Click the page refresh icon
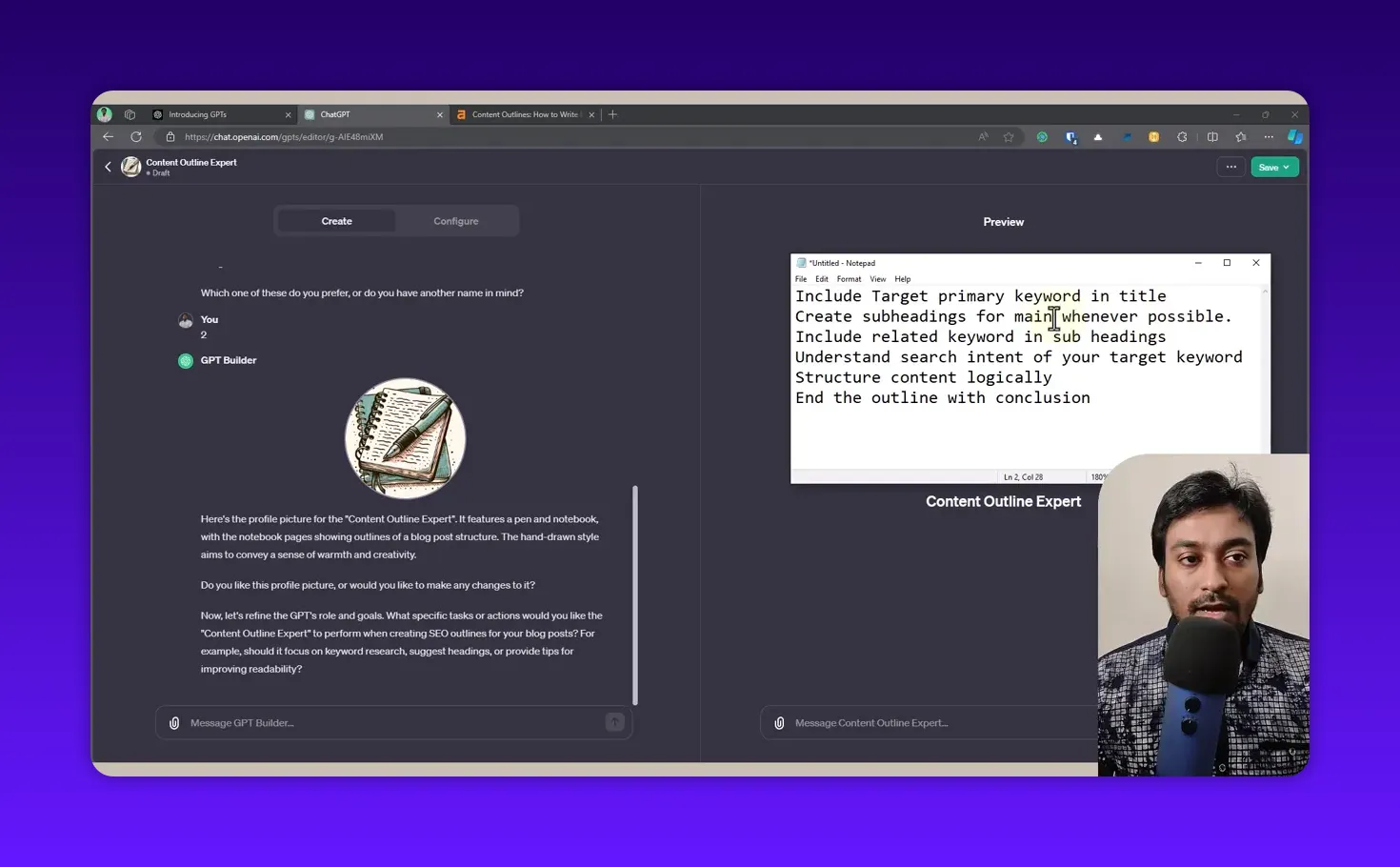 coord(136,136)
